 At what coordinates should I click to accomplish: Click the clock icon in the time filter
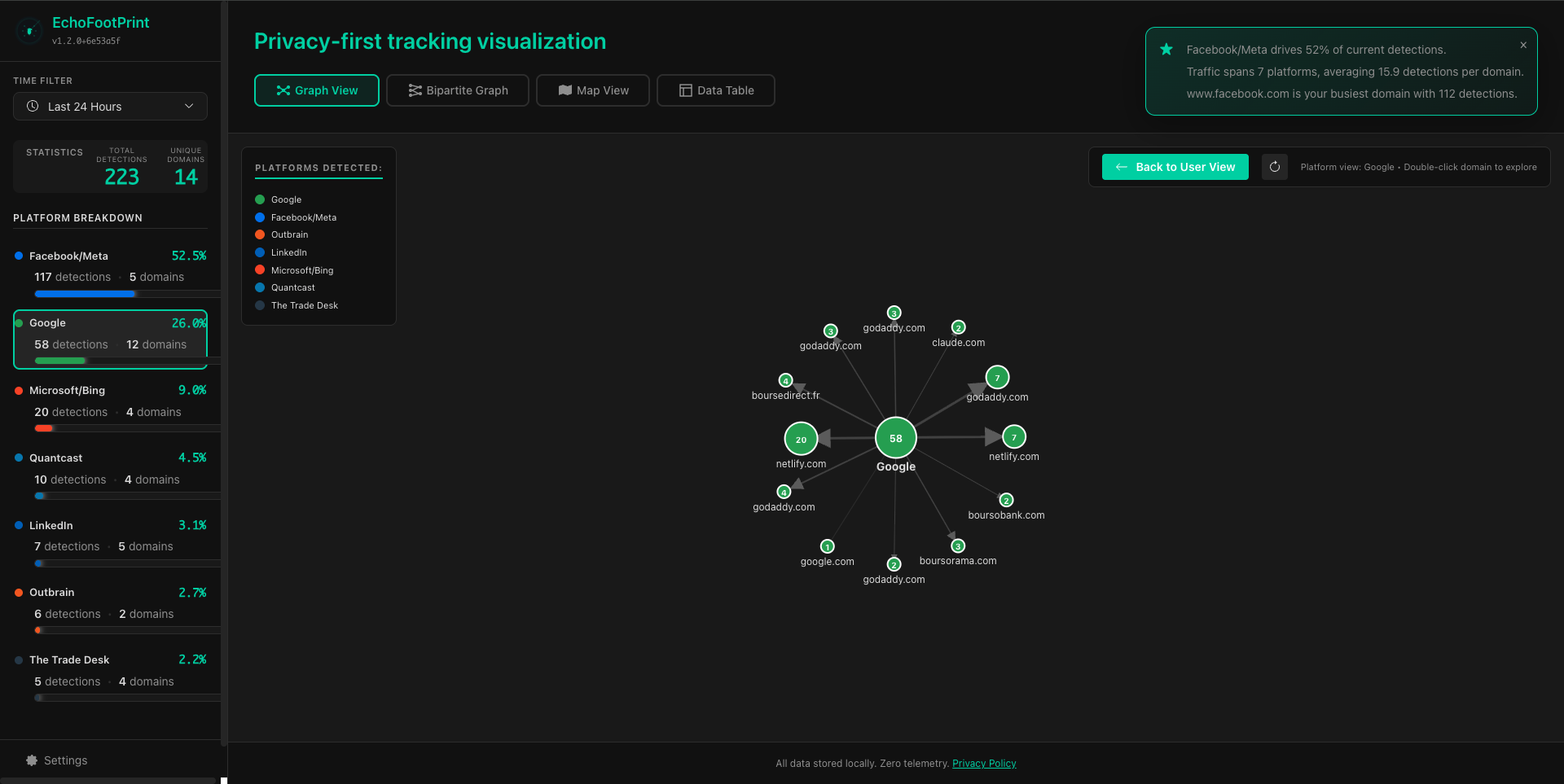[x=33, y=106]
